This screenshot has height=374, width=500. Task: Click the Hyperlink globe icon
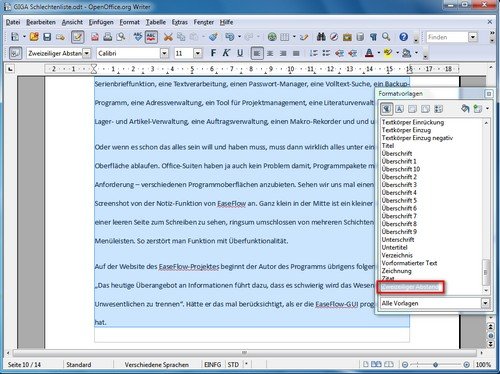click(x=272, y=37)
